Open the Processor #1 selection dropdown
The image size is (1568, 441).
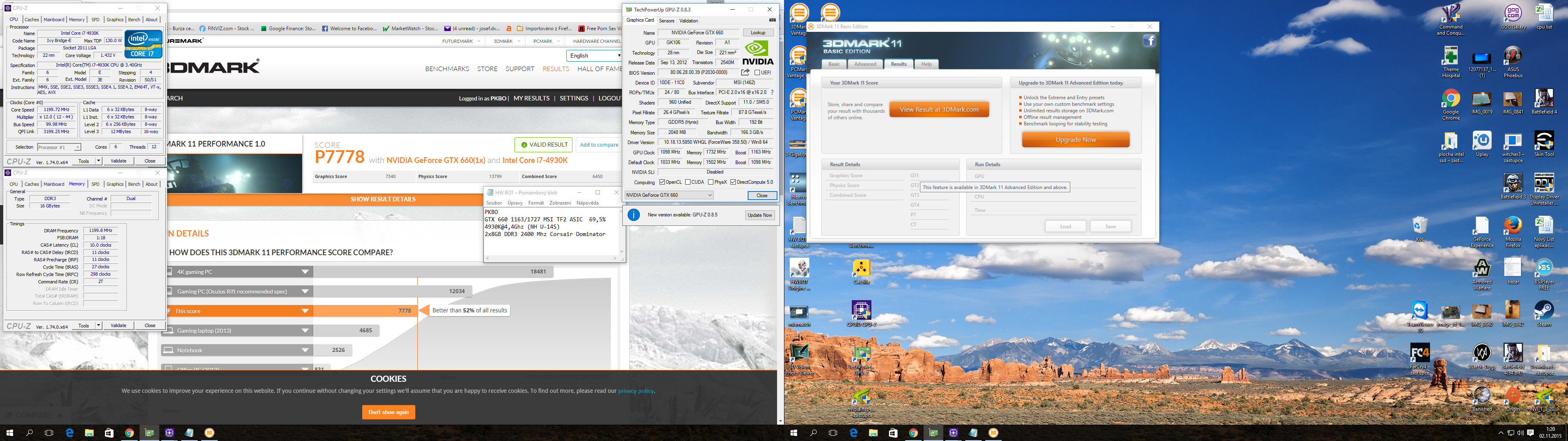coord(58,147)
